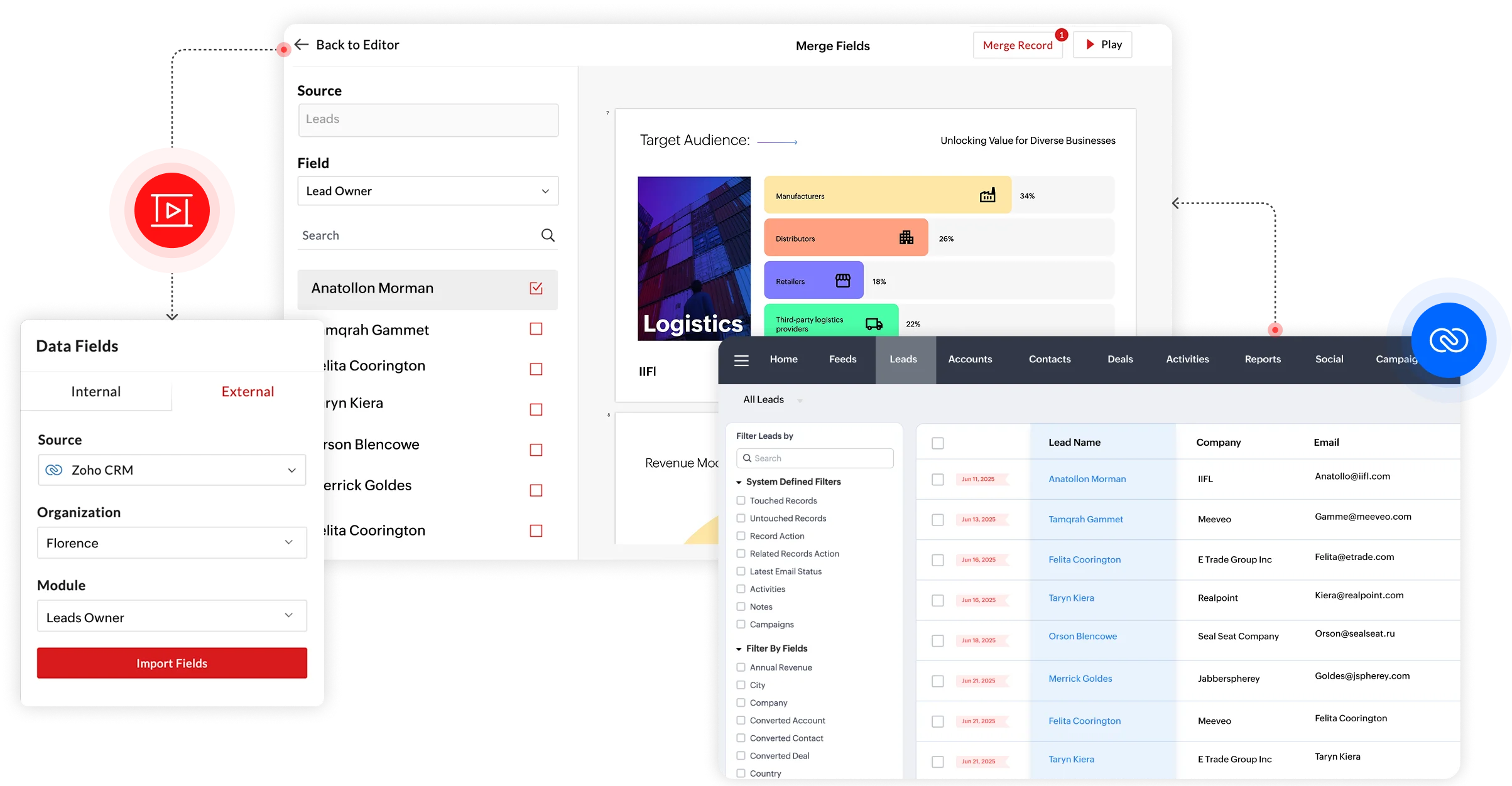Enable the Annual Revenue field filter
The image size is (1512, 786).
pos(740,667)
